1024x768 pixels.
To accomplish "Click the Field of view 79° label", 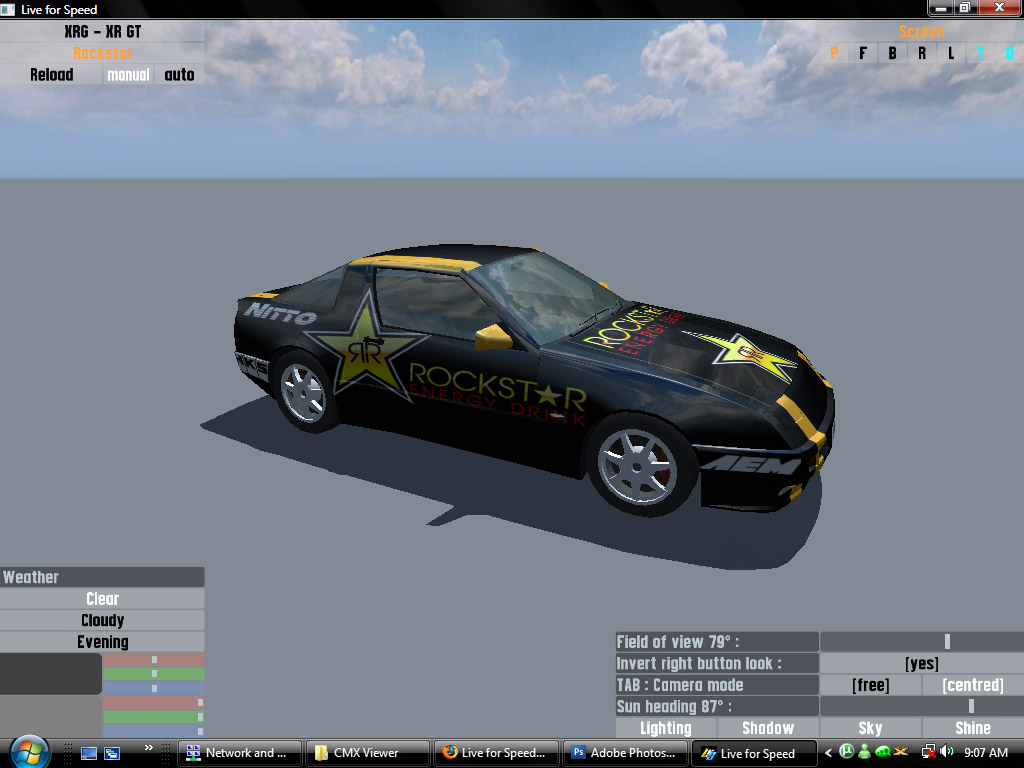I will [x=717, y=641].
